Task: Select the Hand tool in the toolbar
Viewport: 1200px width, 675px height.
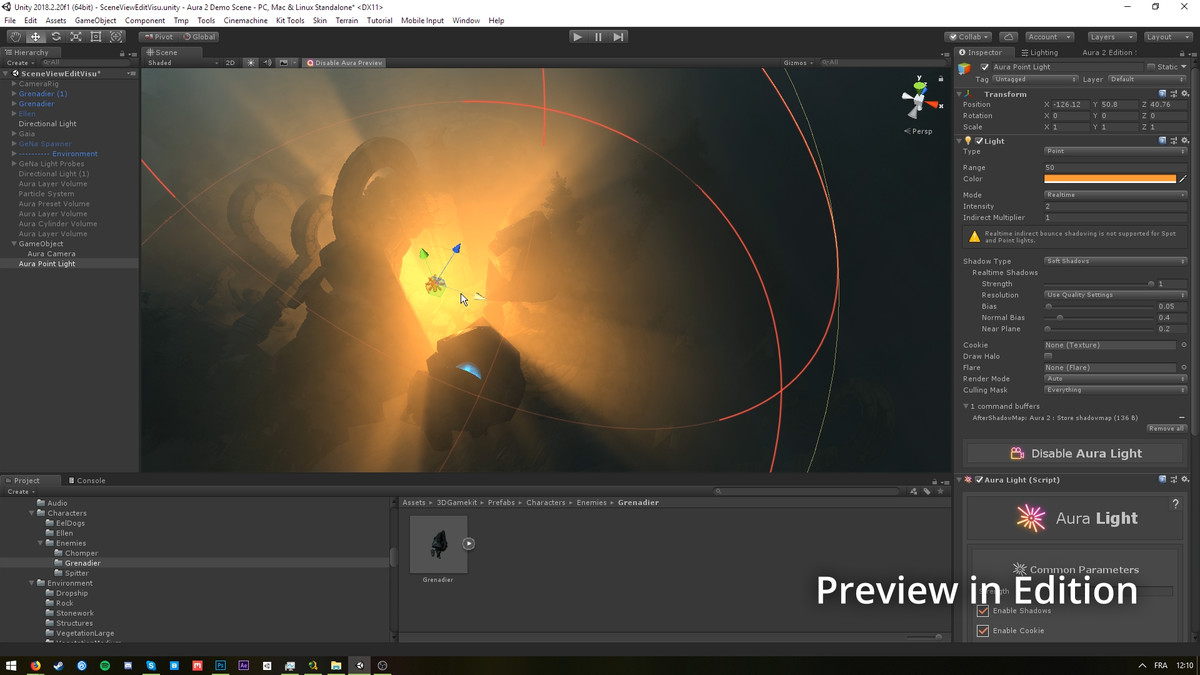Action: click(15, 36)
